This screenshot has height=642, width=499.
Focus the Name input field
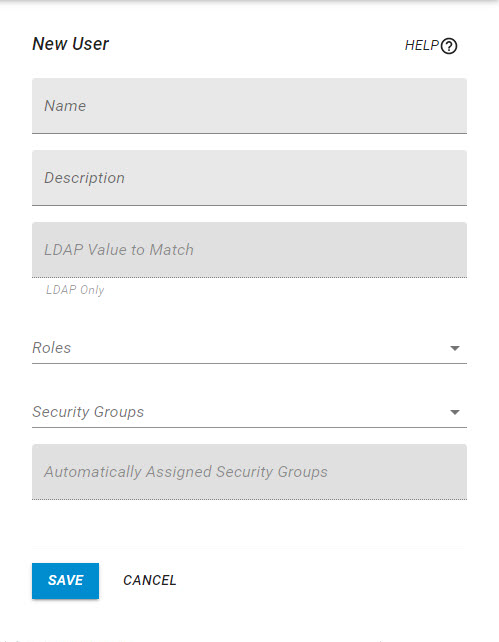[249, 106]
